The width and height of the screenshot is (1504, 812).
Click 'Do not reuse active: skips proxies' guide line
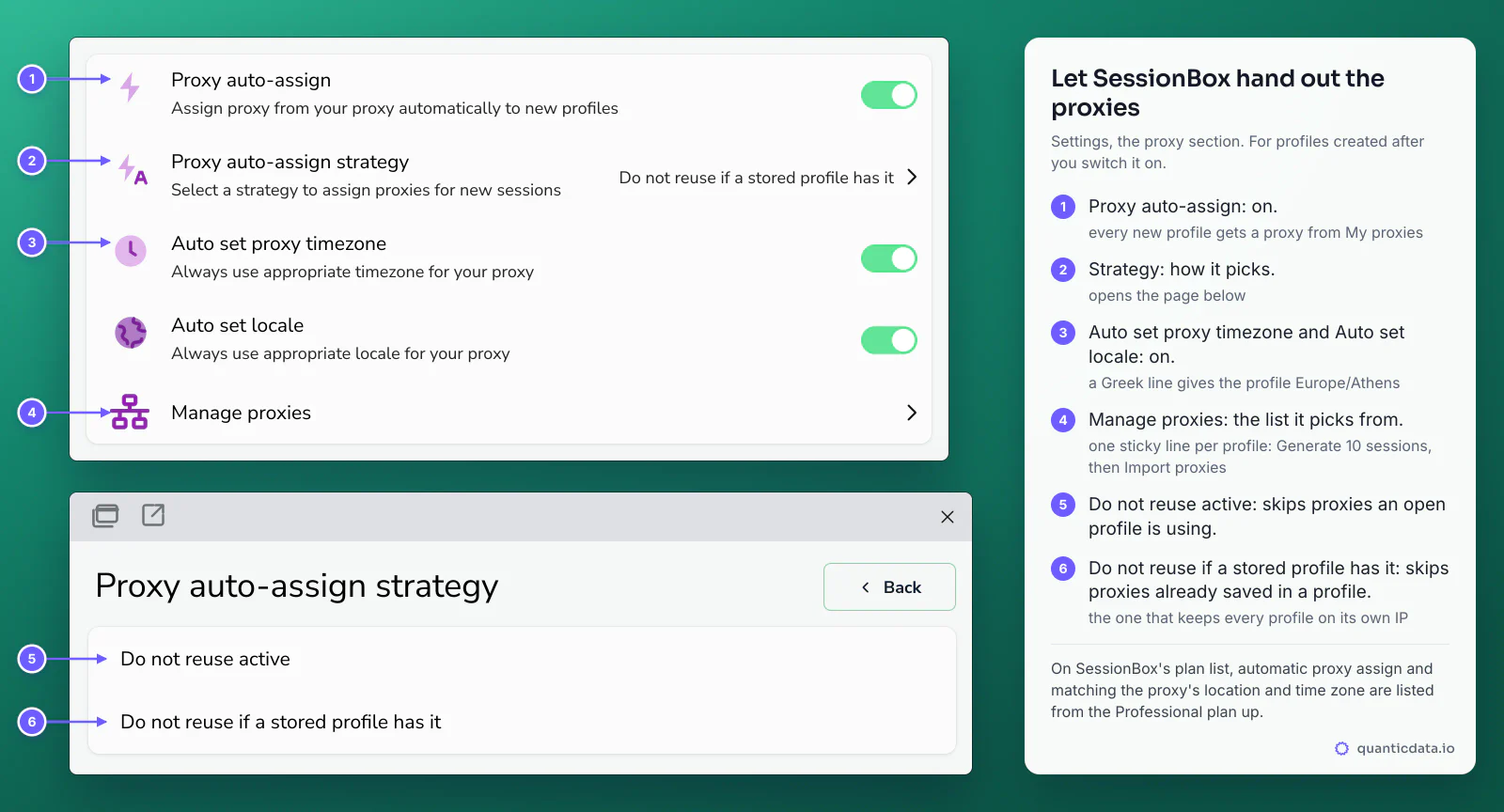pyautogui.click(x=1267, y=516)
